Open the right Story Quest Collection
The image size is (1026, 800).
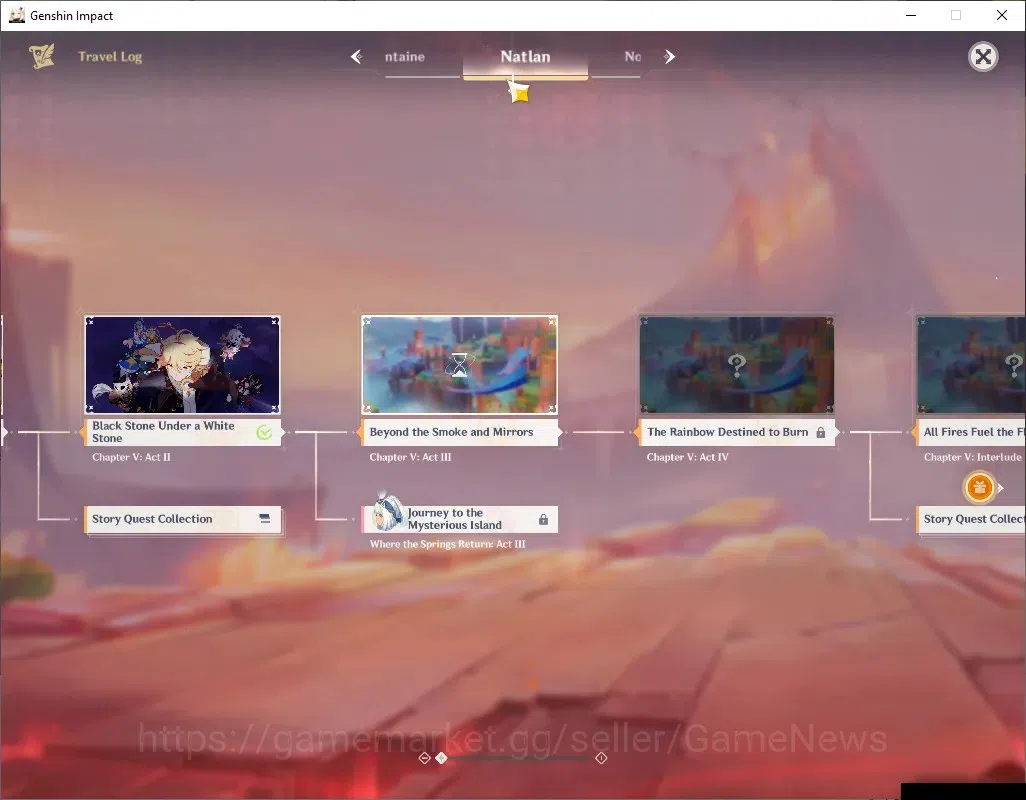[x=971, y=519]
